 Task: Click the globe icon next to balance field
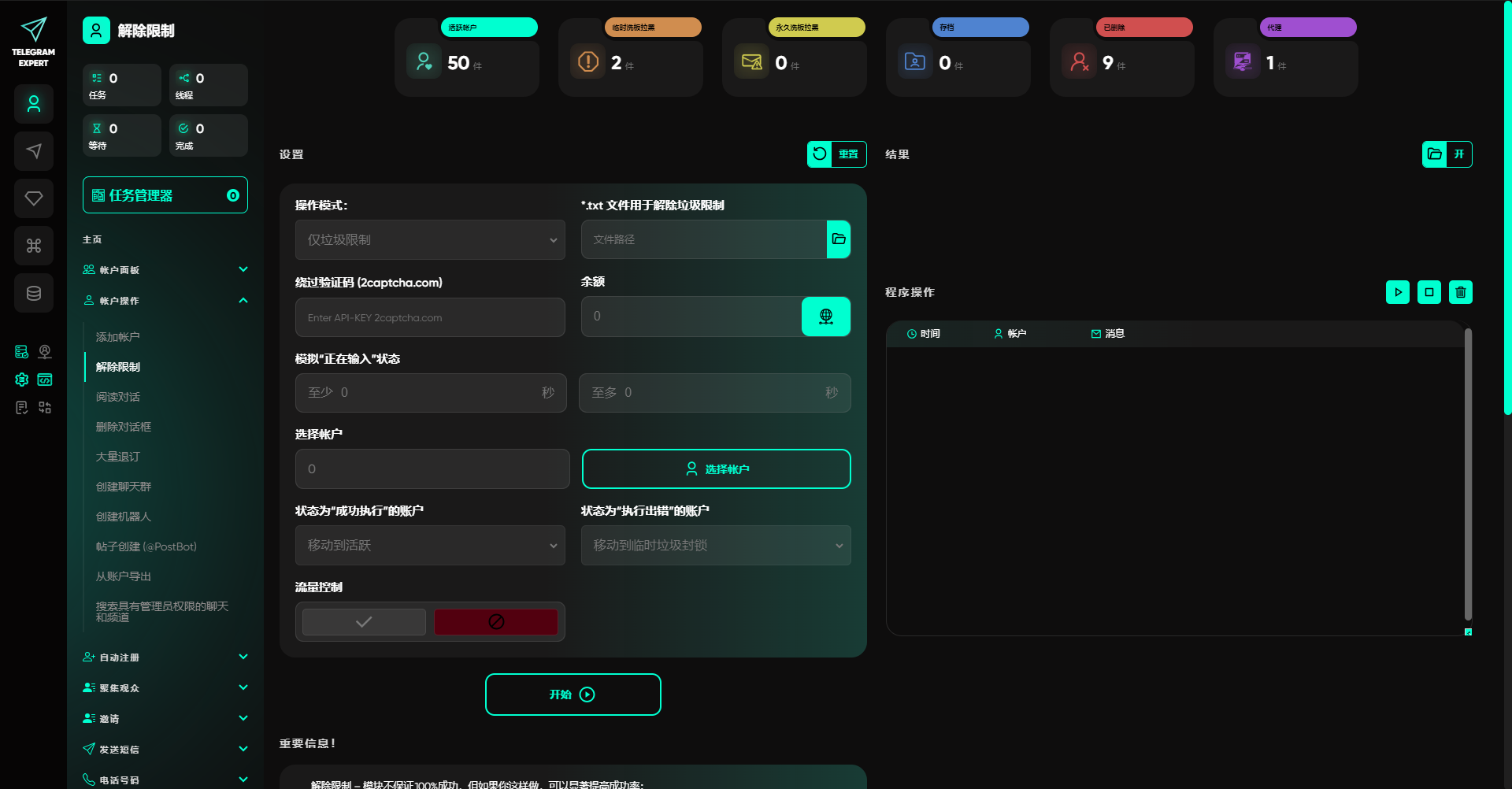[x=825, y=317]
